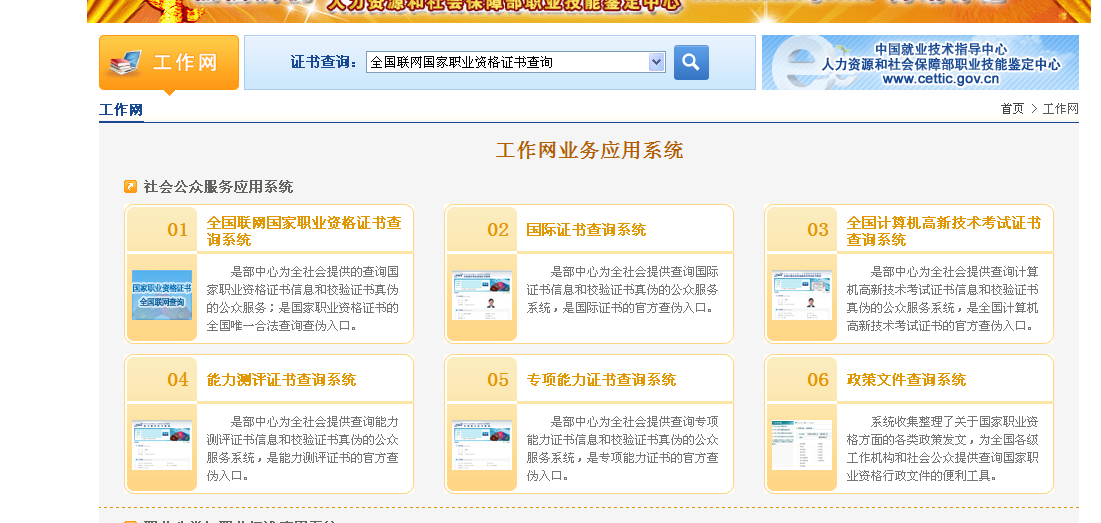The height and width of the screenshot is (523, 1101).
Task: Click the thumbnail for 政策文件查询系统
Action: (x=802, y=445)
